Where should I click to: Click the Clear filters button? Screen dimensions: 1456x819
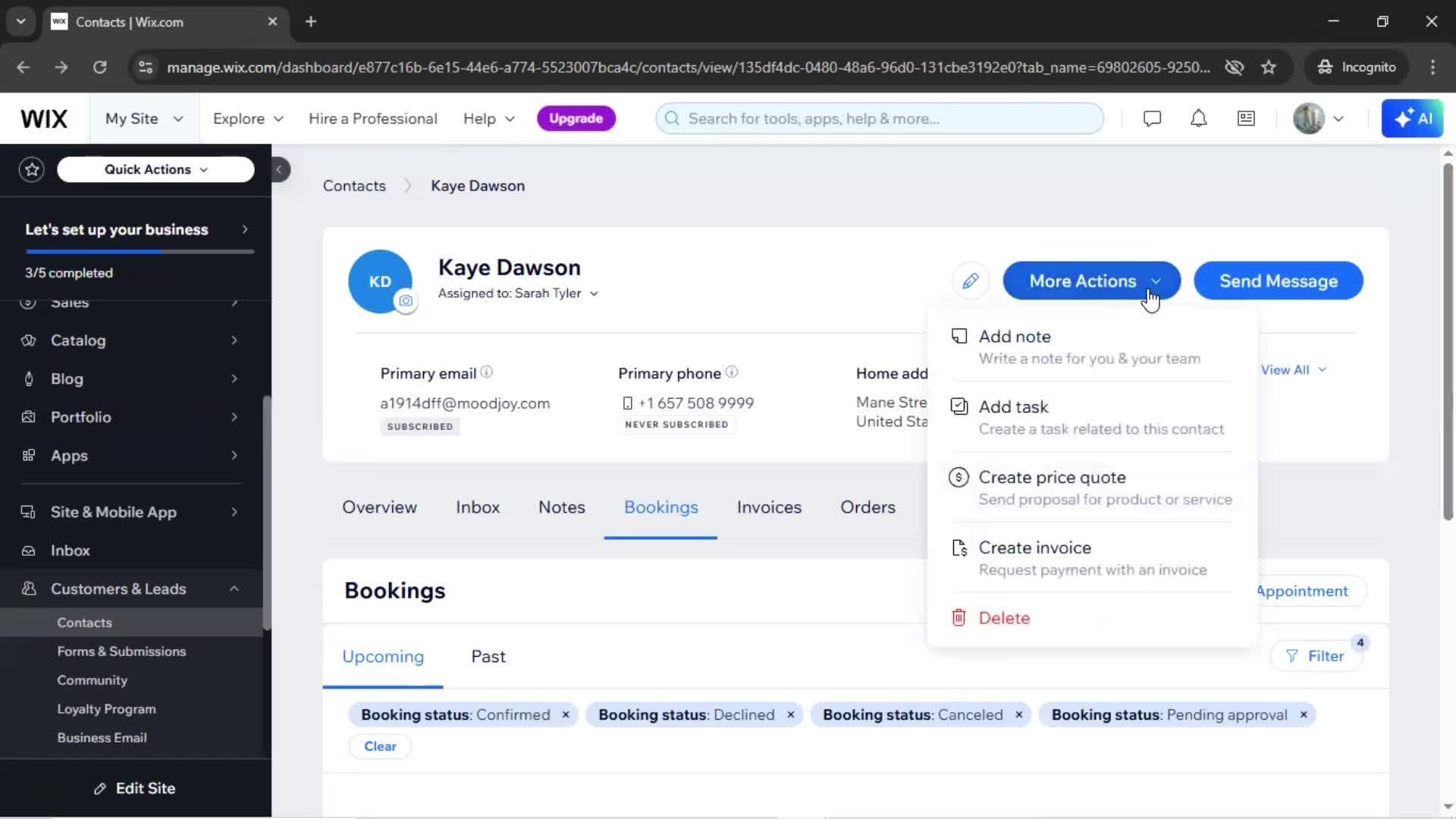pyautogui.click(x=380, y=747)
